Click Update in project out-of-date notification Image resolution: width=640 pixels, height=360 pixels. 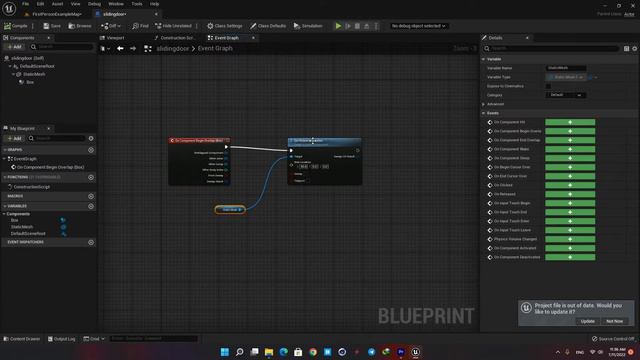[x=588, y=321]
